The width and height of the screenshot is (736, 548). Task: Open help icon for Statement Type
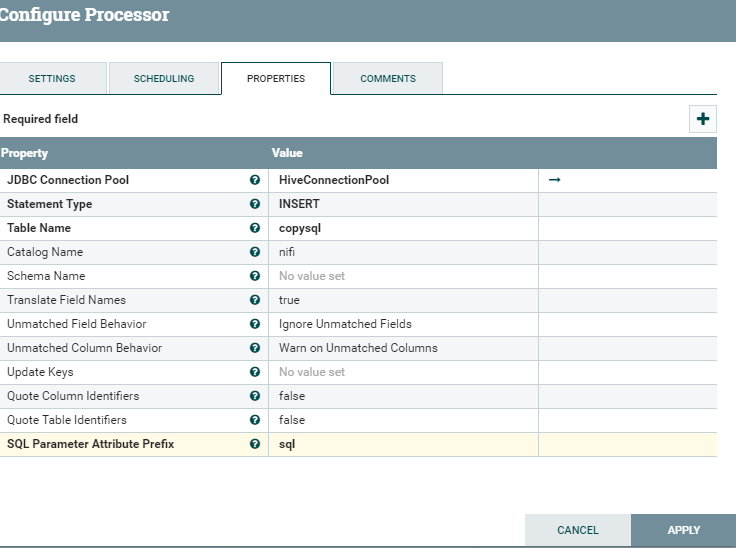point(255,204)
